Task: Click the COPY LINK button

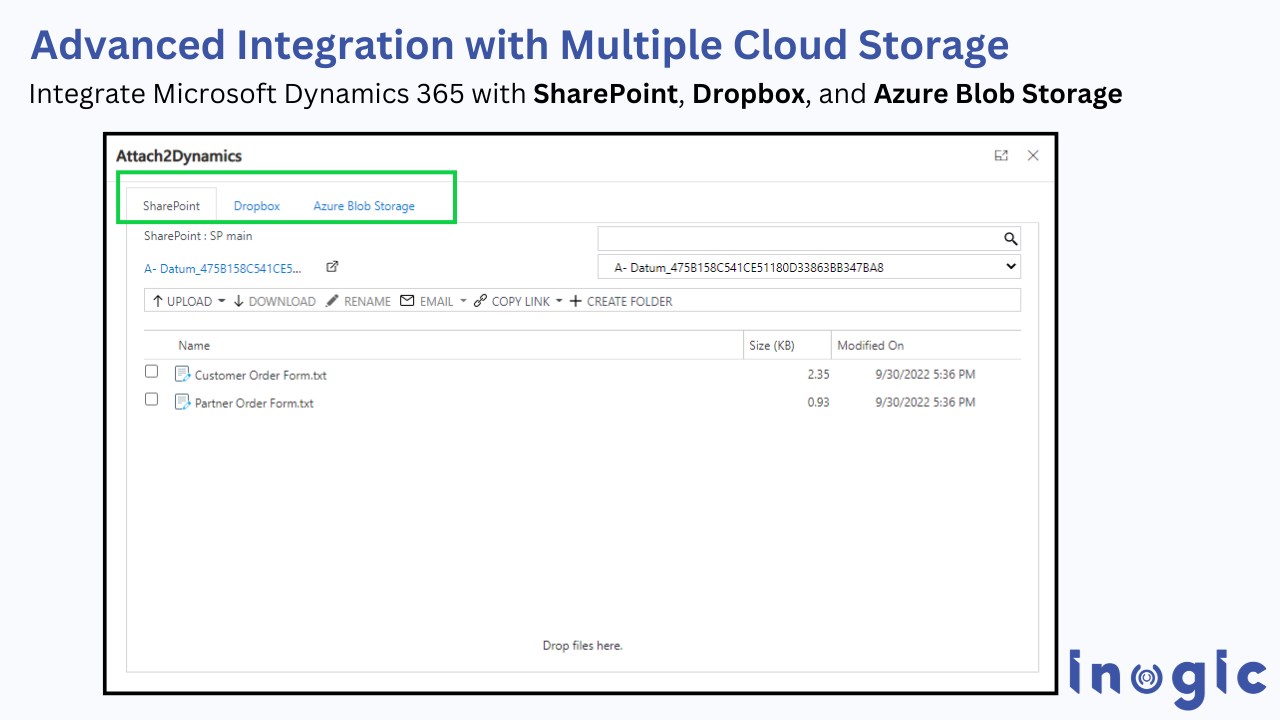Action: pyautogui.click(x=512, y=301)
